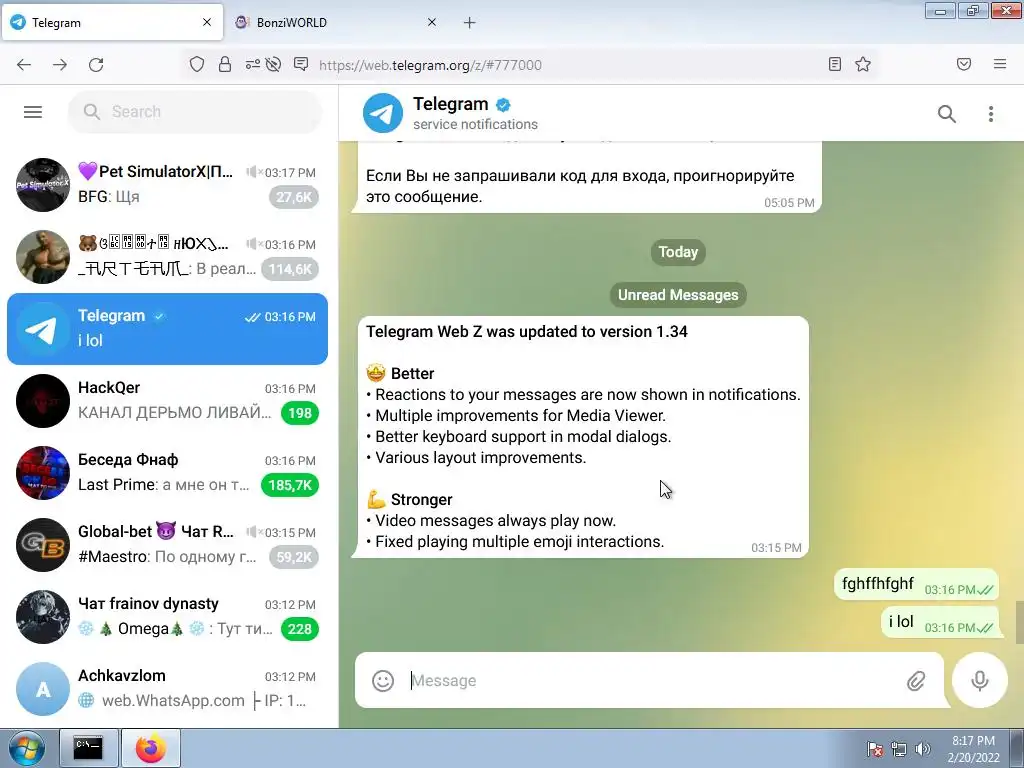Reload the current page
Screen dimensions: 1024x768
96,65
